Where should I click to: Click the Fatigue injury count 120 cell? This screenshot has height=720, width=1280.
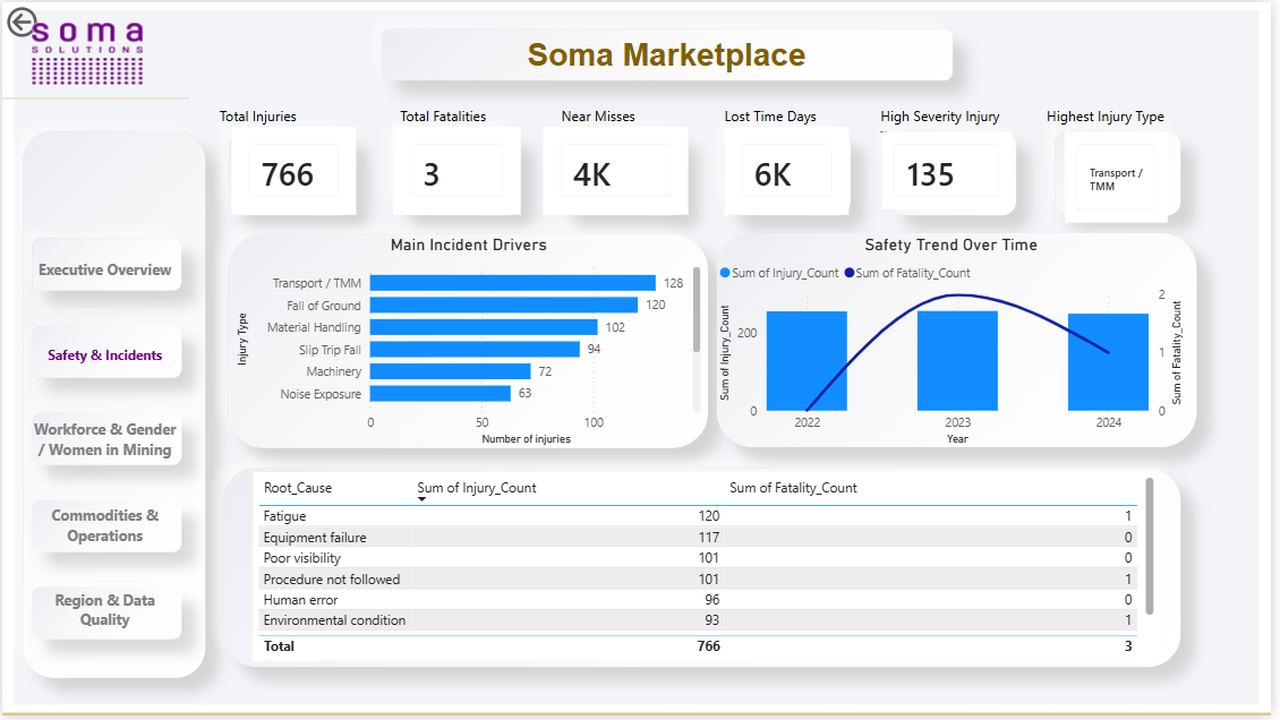tap(708, 516)
